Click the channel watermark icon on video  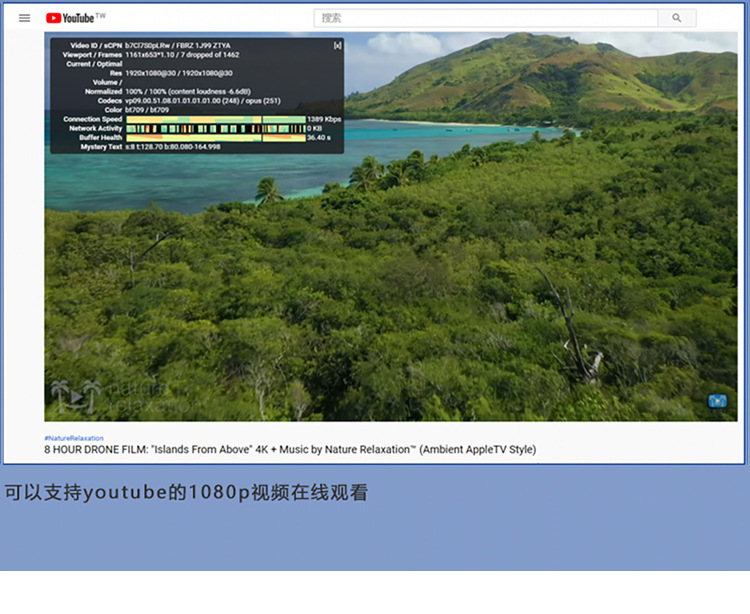click(717, 401)
